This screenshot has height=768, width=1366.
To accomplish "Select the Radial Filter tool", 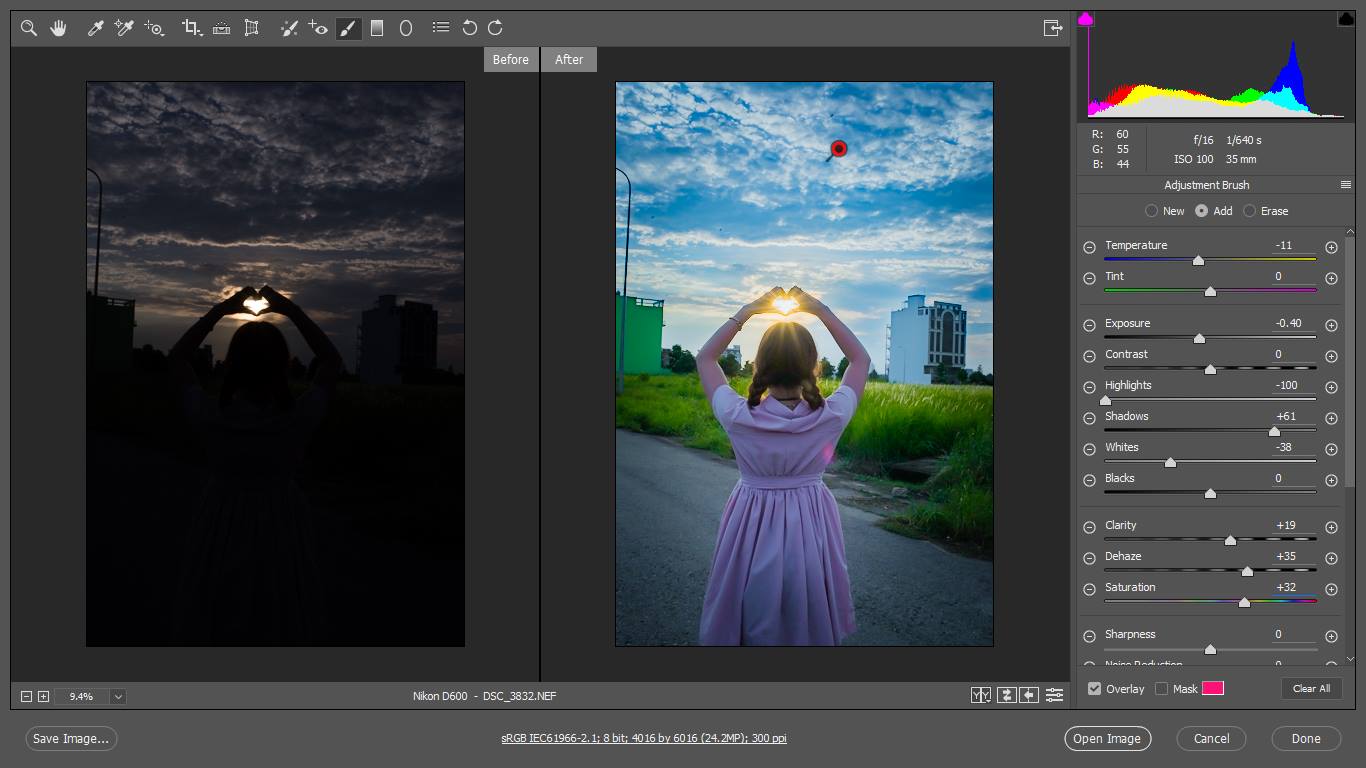I will (406, 28).
